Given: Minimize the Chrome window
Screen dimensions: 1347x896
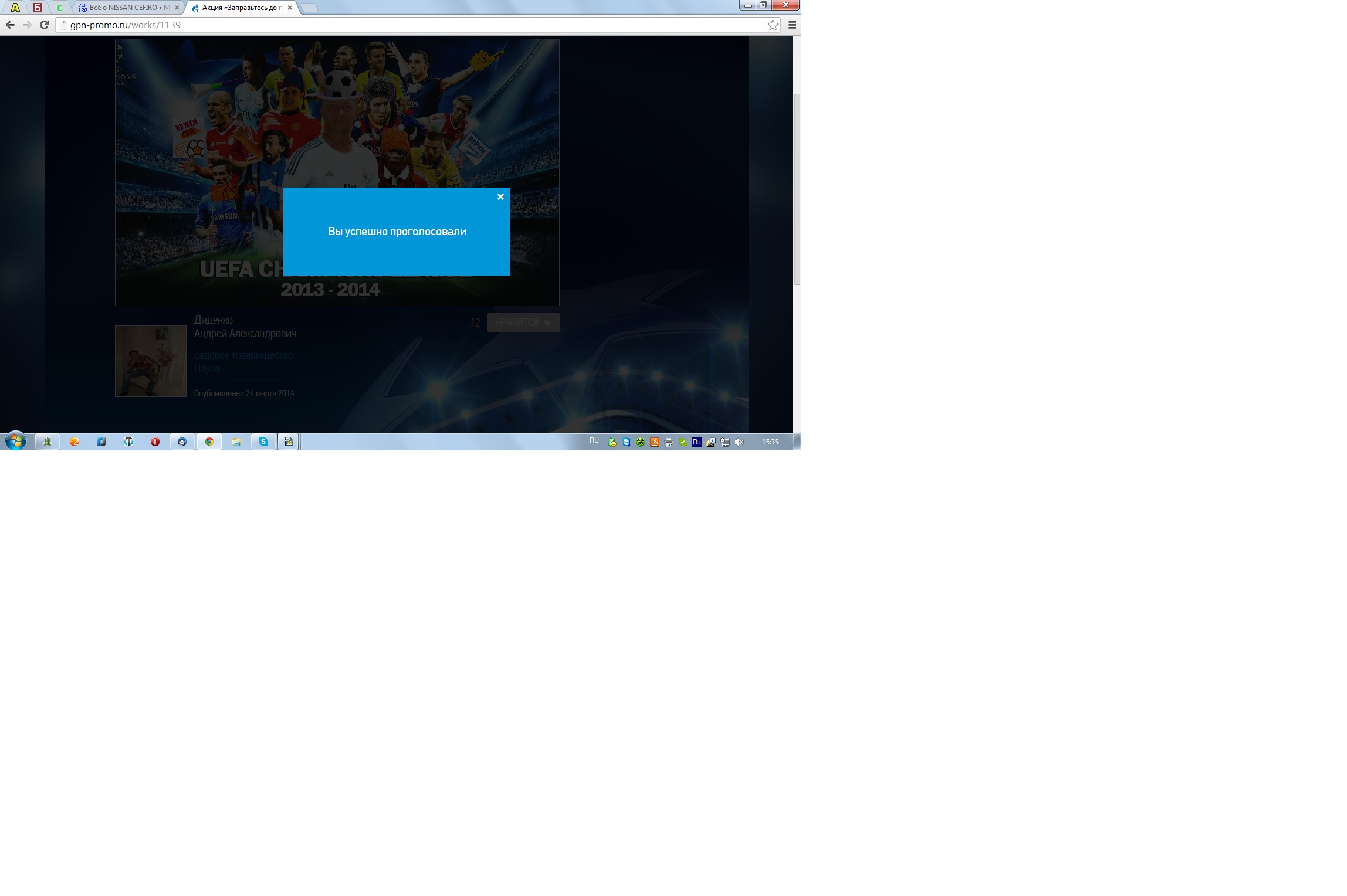Looking at the screenshot, I should 747,5.
